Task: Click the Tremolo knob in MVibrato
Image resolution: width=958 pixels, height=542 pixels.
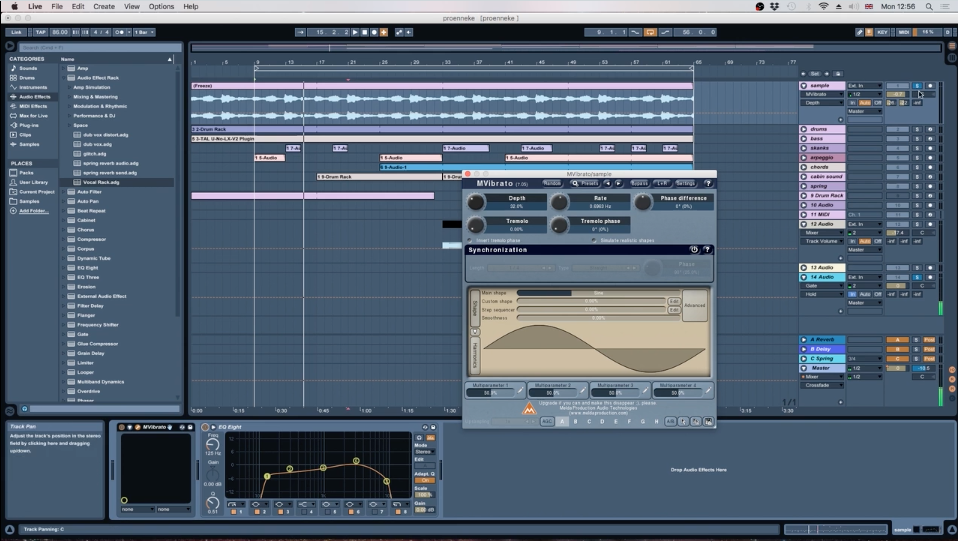Action: click(475, 225)
